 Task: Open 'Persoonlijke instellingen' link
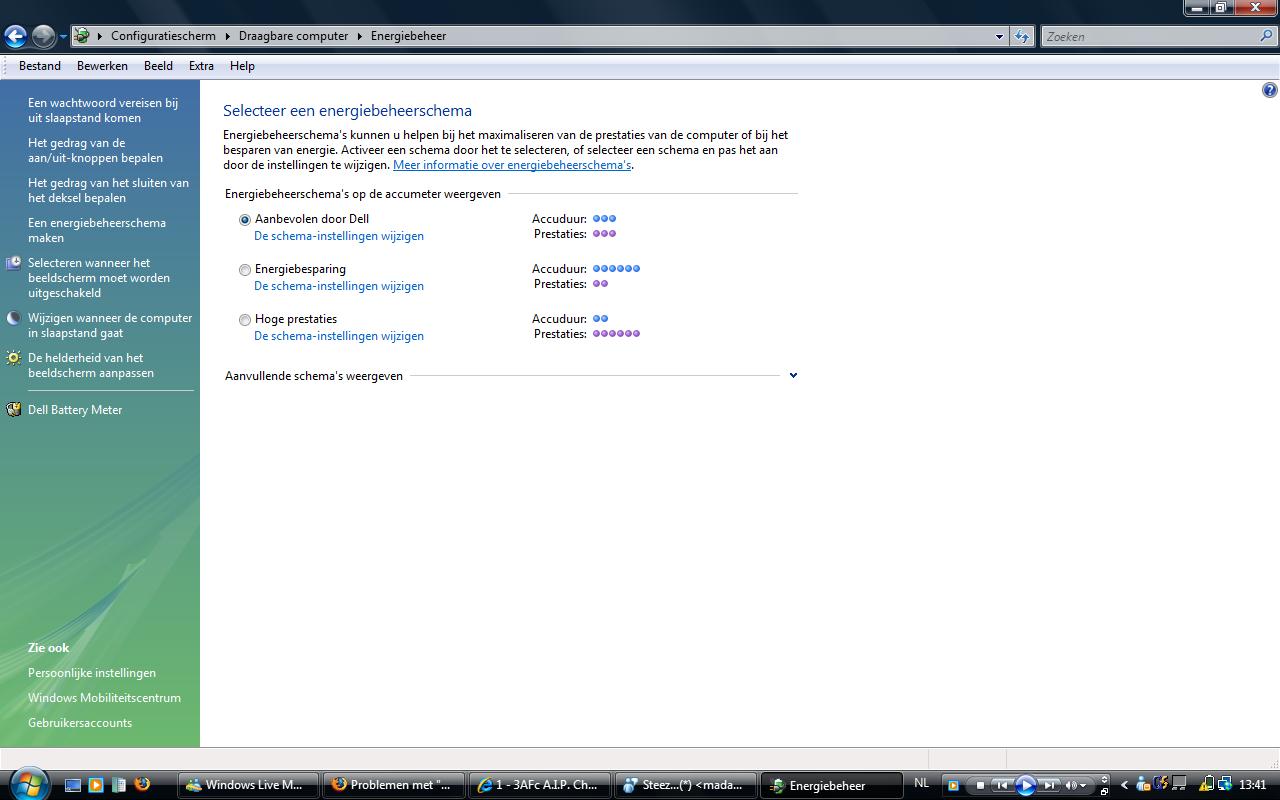(x=92, y=673)
